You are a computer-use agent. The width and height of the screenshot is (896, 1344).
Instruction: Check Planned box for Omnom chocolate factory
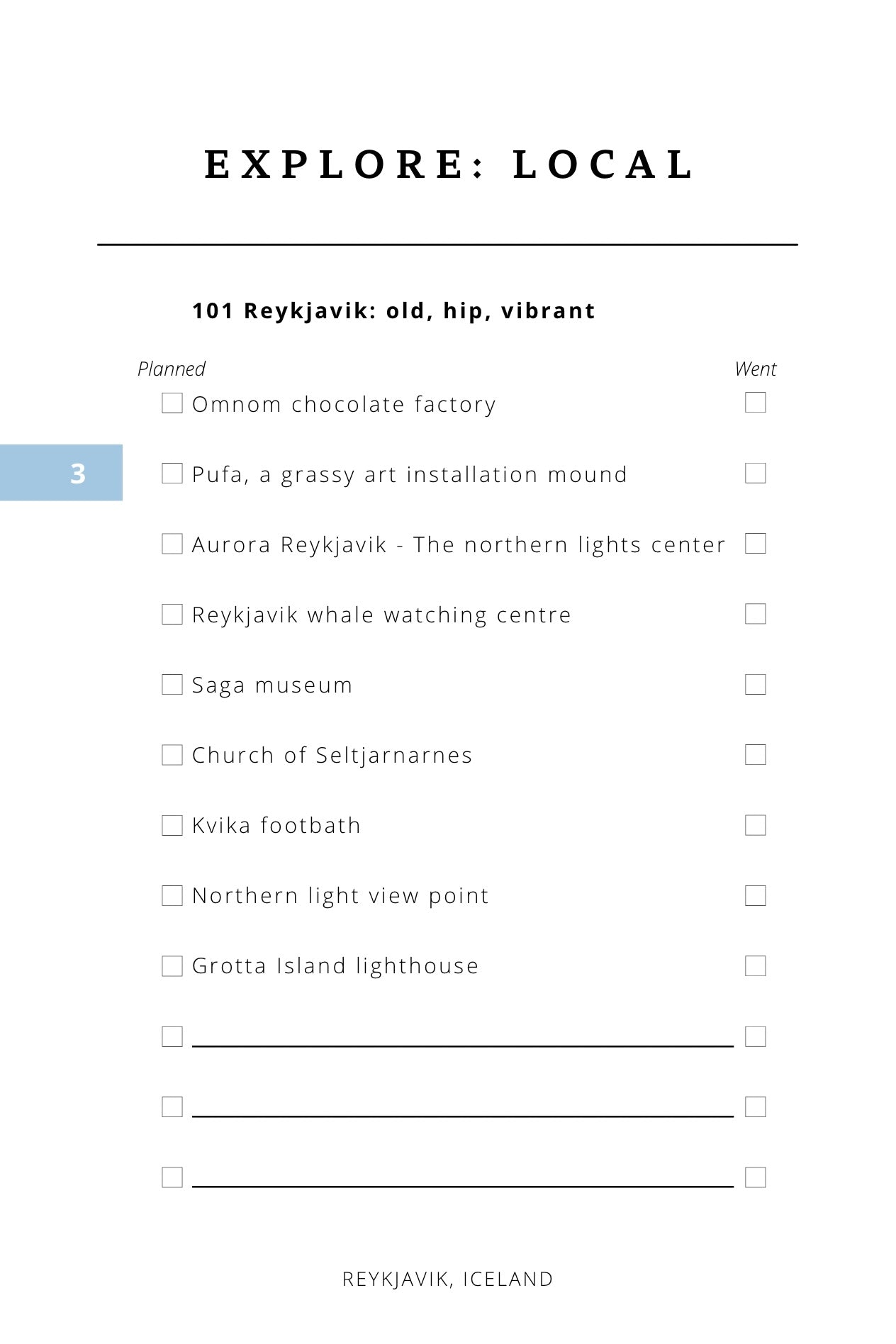[x=172, y=403]
